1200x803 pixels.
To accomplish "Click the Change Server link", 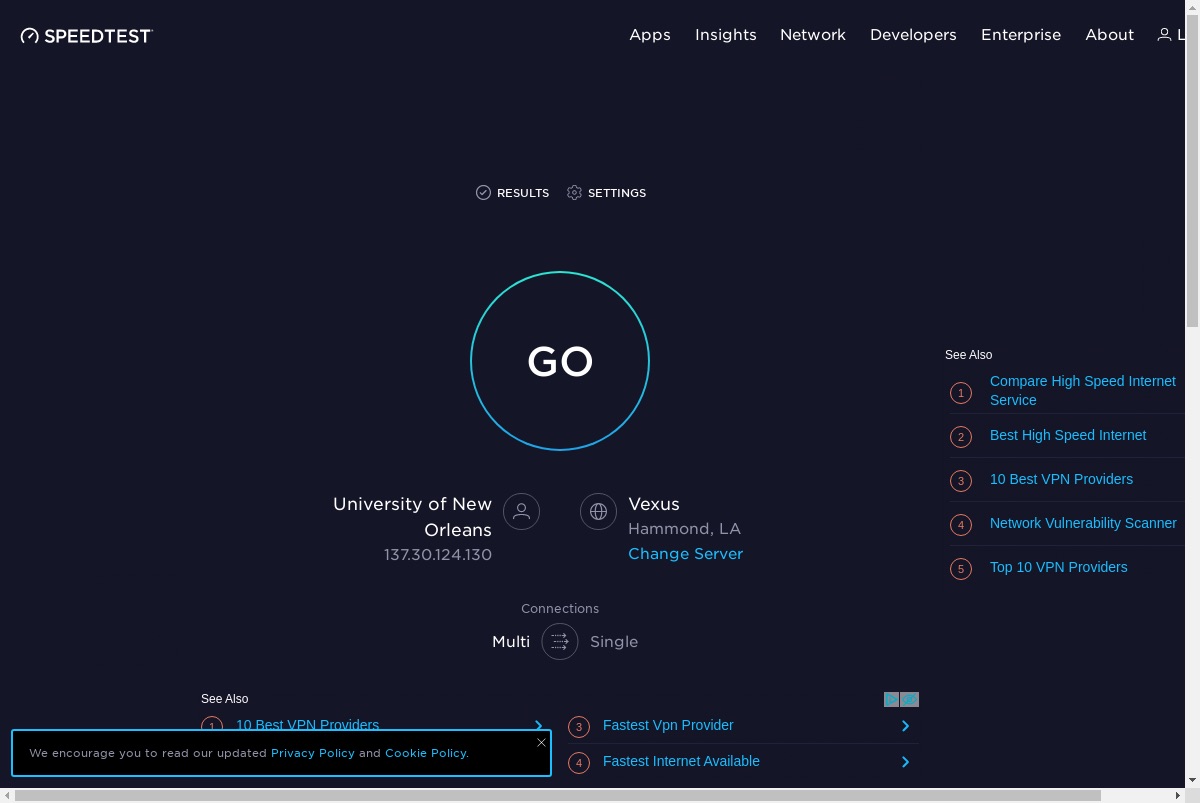I will 685,554.
